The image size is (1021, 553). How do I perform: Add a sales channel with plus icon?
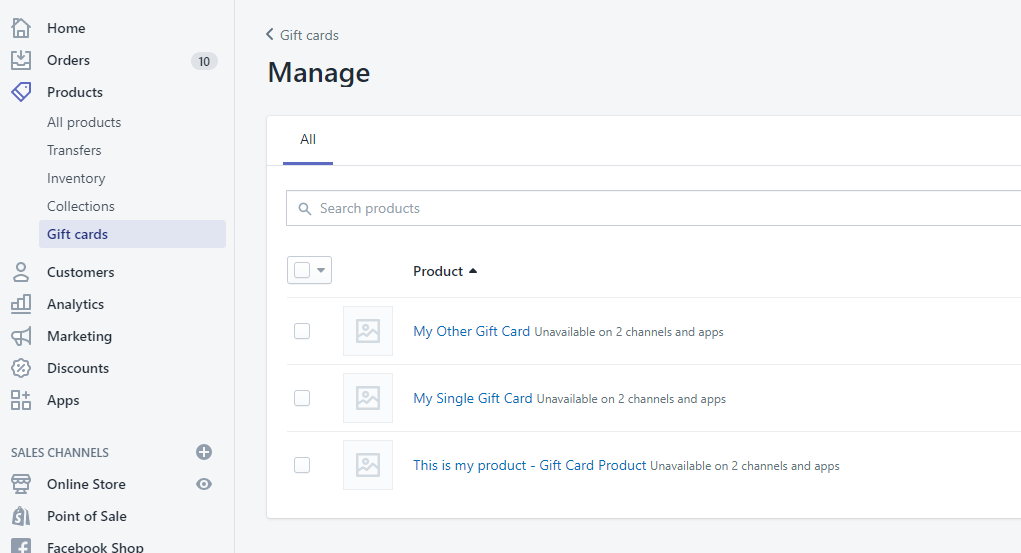(x=204, y=452)
